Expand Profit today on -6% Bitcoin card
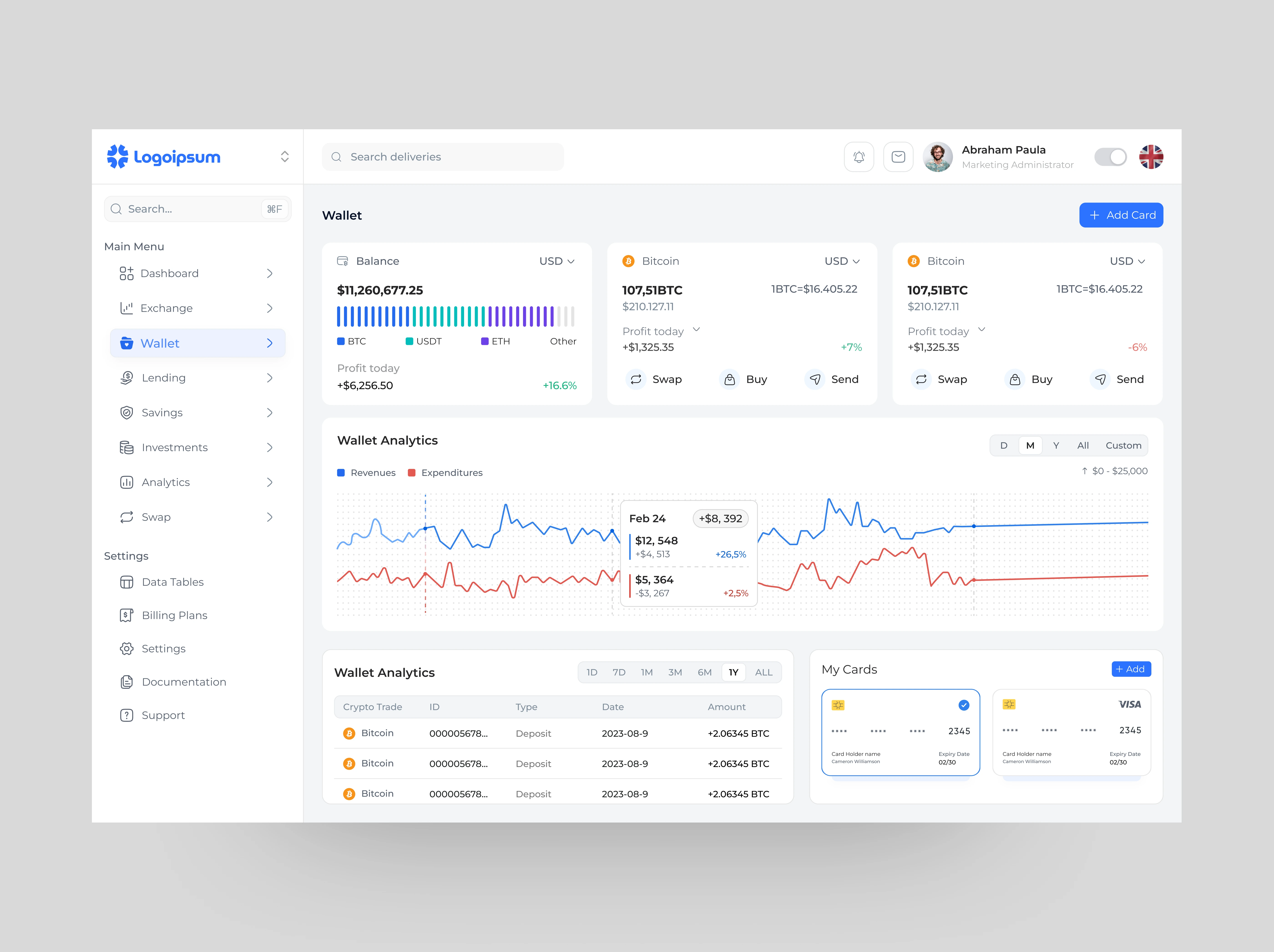Image resolution: width=1274 pixels, height=952 pixels. point(981,330)
